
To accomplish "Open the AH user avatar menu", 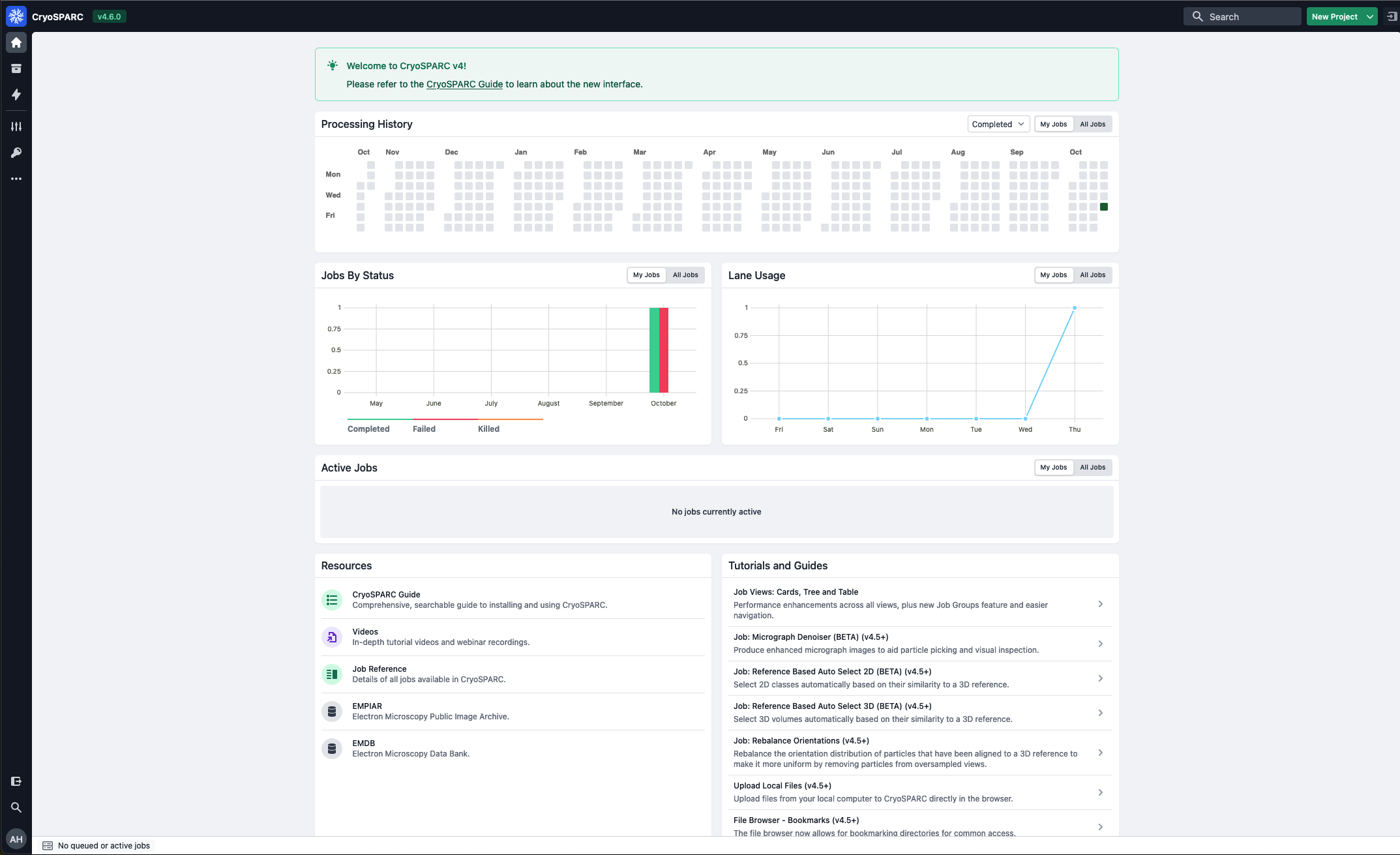I will coord(16,839).
